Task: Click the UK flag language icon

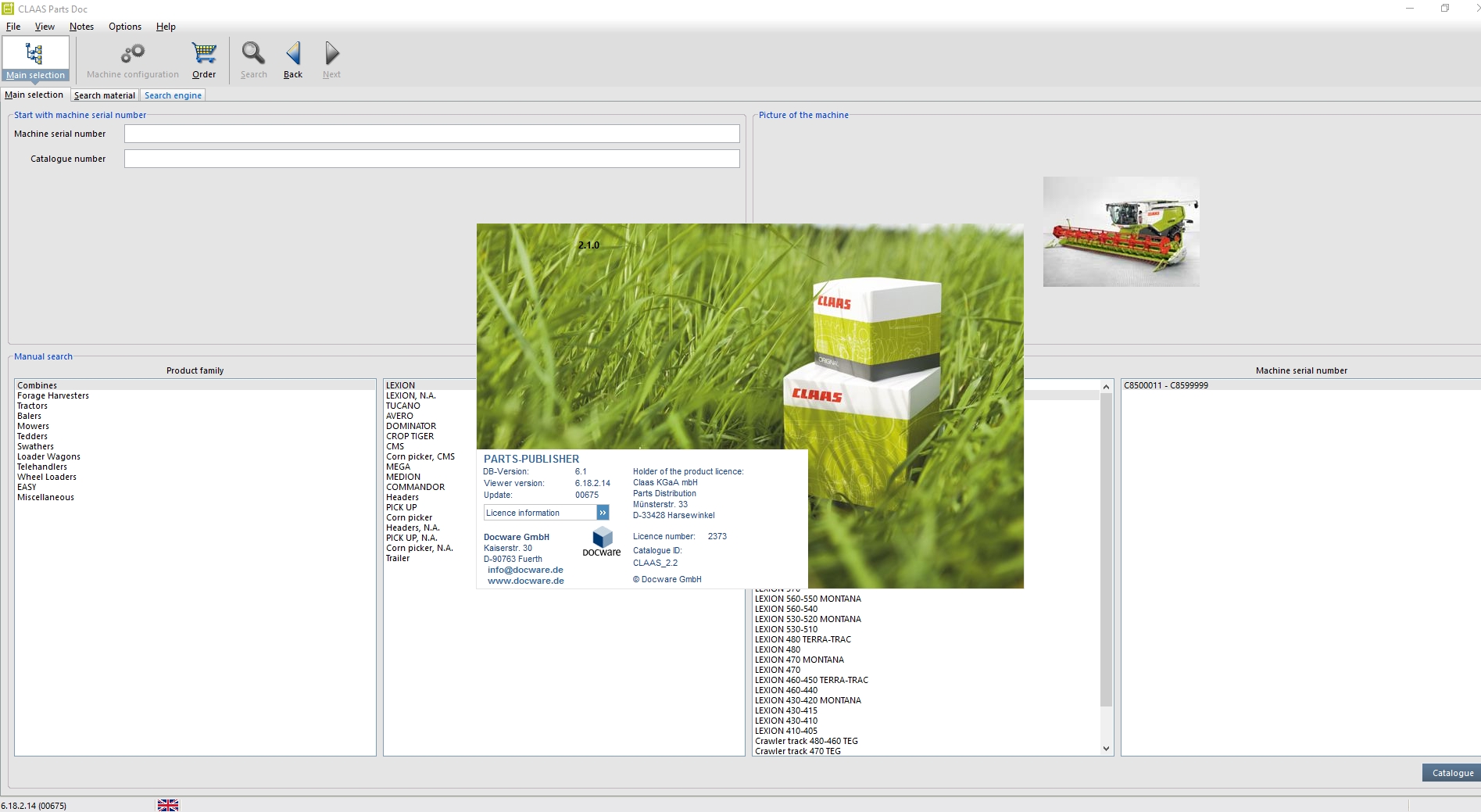Action: [x=168, y=805]
